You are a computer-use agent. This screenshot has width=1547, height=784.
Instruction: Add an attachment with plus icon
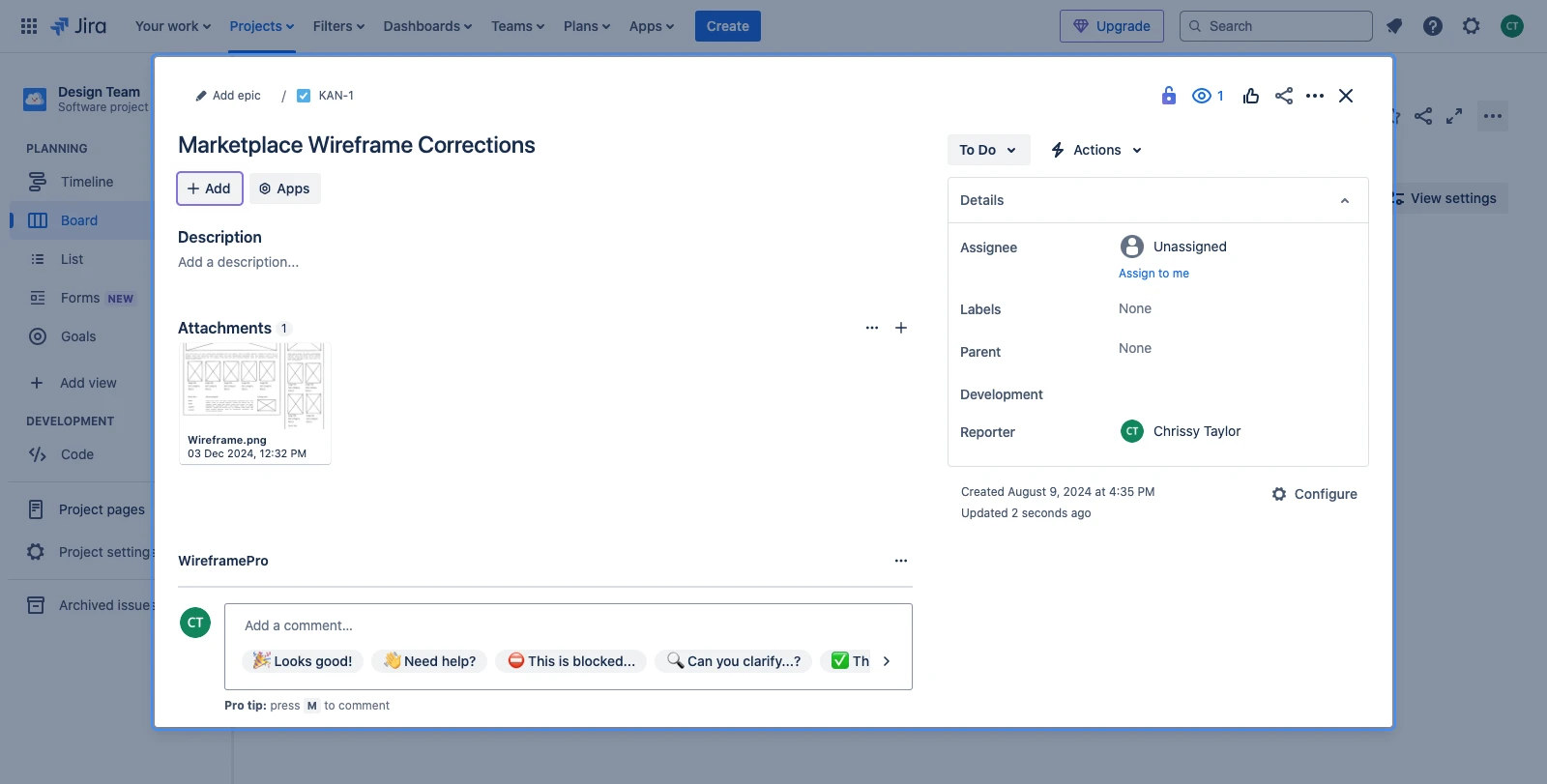click(x=901, y=328)
